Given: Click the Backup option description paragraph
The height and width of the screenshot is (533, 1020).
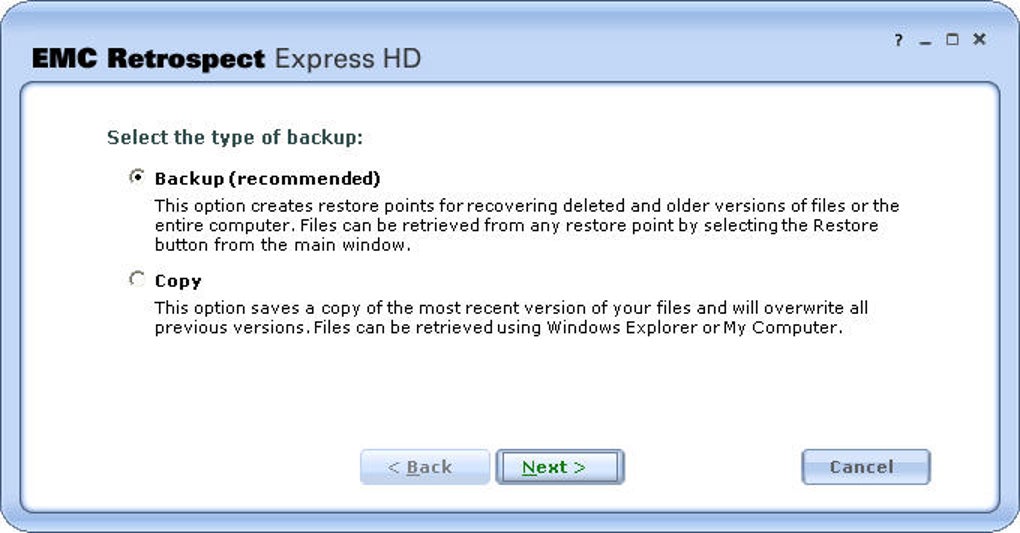Looking at the screenshot, I should pyautogui.click(x=520, y=225).
